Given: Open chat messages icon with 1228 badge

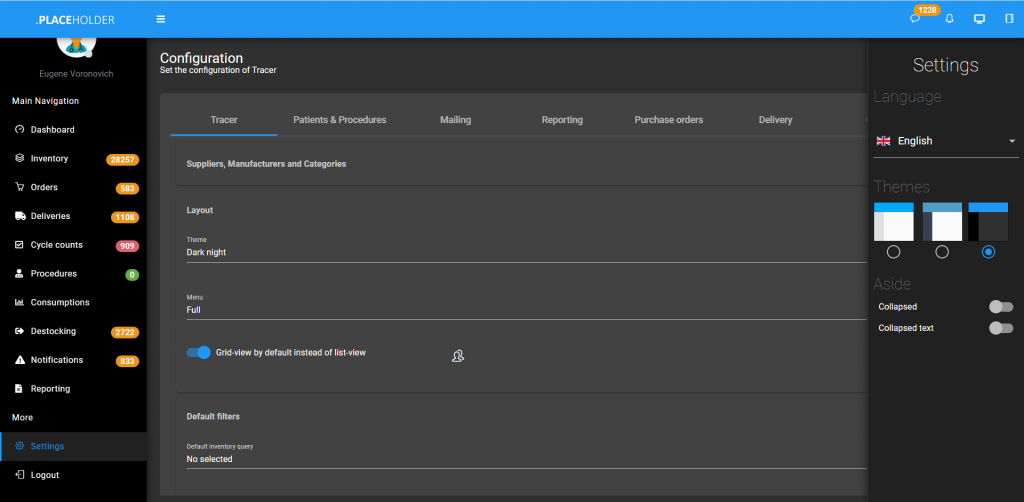Looking at the screenshot, I should coord(915,19).
